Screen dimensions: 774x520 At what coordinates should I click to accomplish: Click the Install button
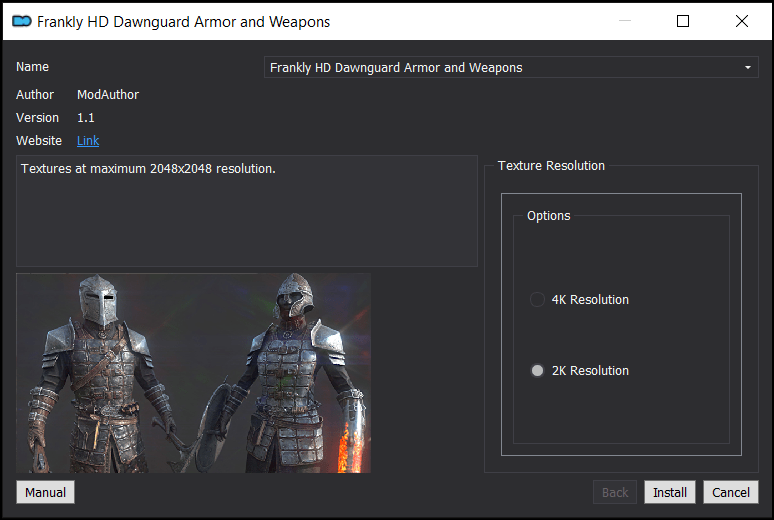[669, 492]
